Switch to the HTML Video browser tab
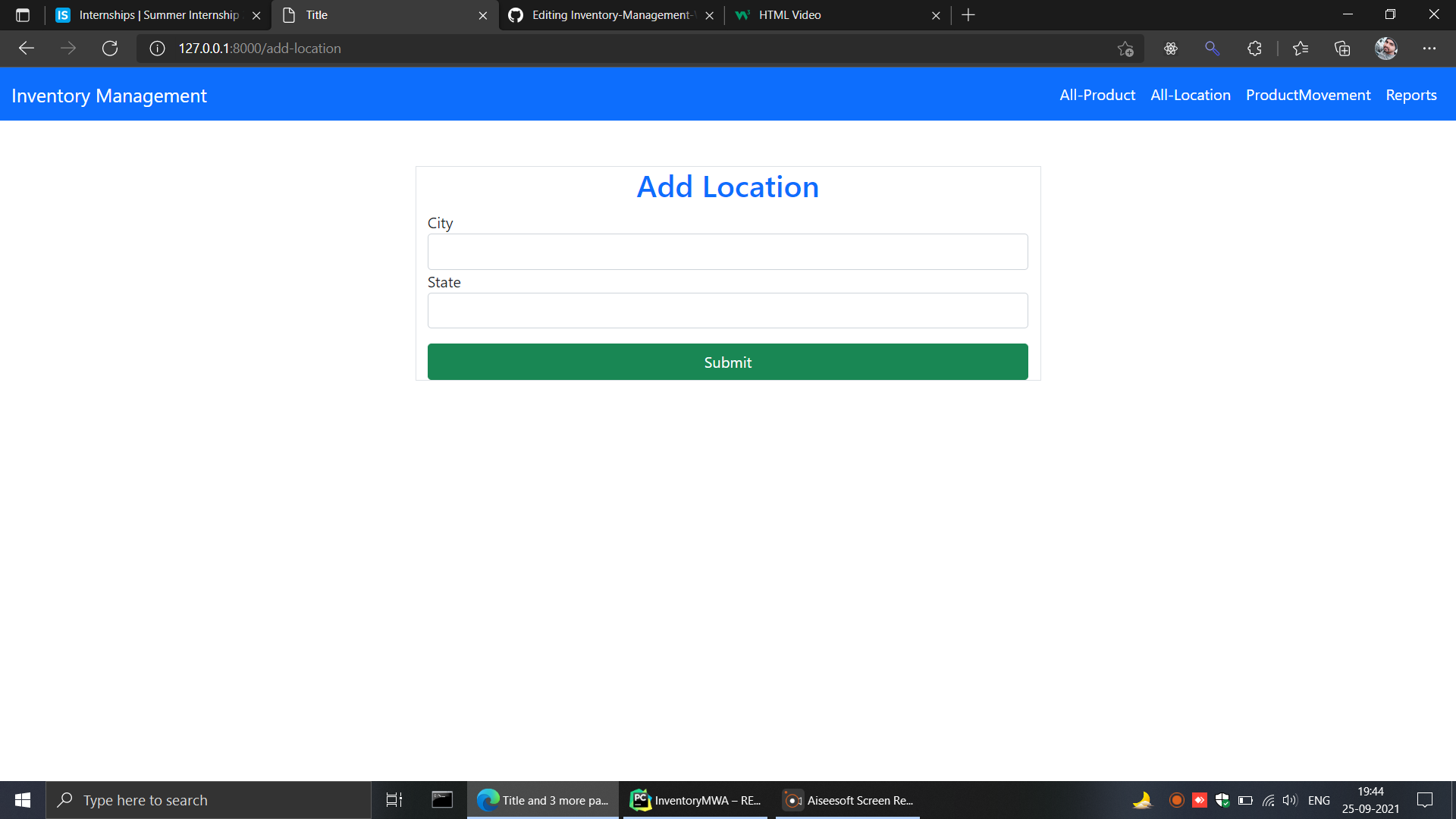This screenshot has height=819, width=1456. (789, 15)
